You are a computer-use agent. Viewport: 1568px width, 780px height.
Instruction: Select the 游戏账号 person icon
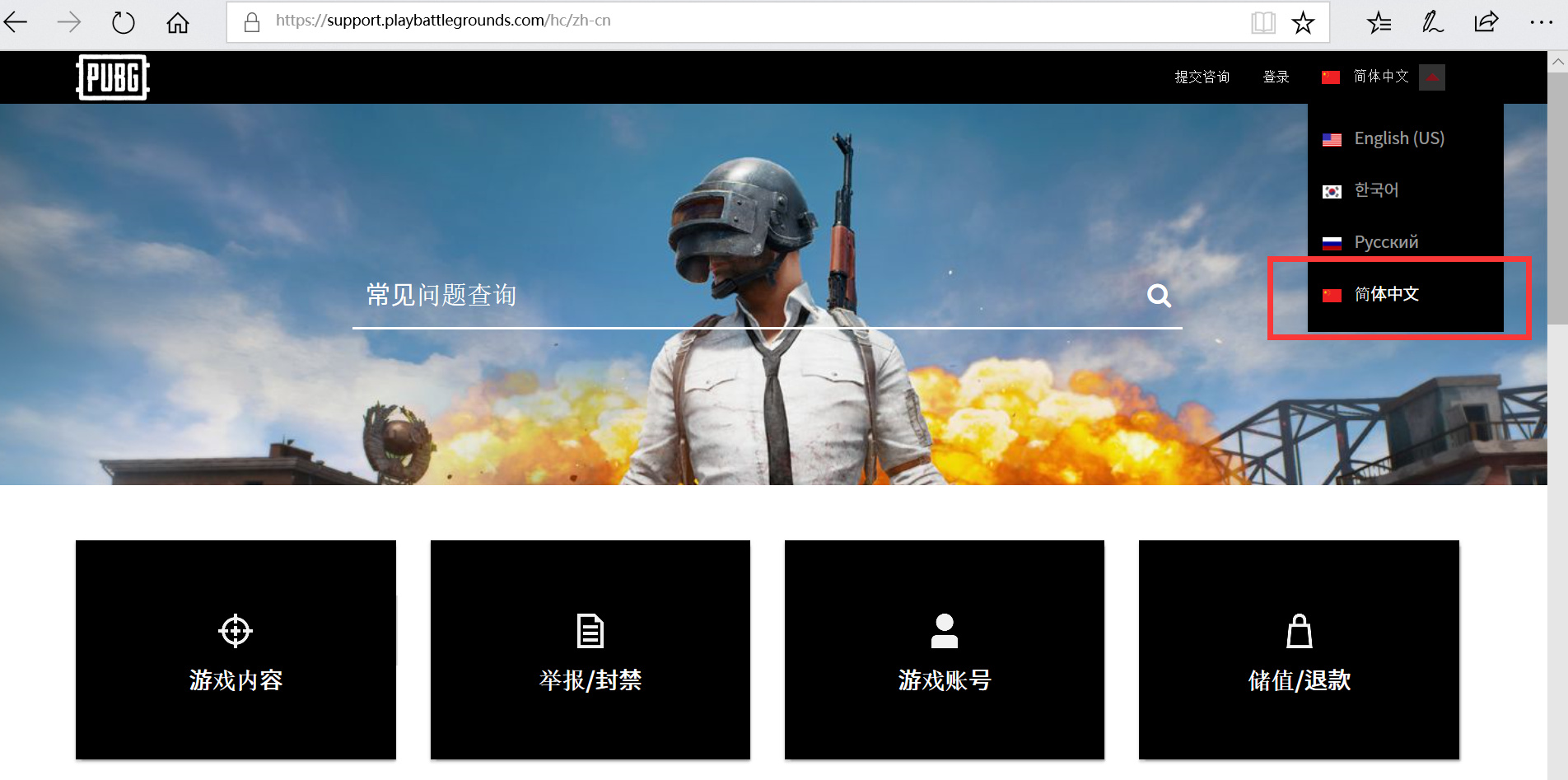[944, 630]
